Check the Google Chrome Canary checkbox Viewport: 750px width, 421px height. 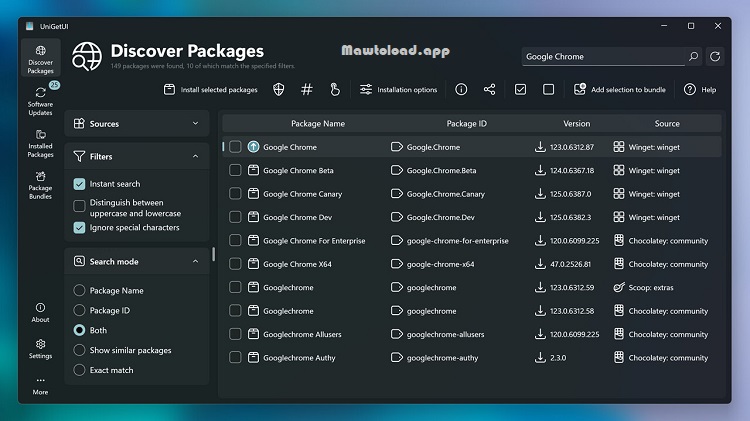235,194
